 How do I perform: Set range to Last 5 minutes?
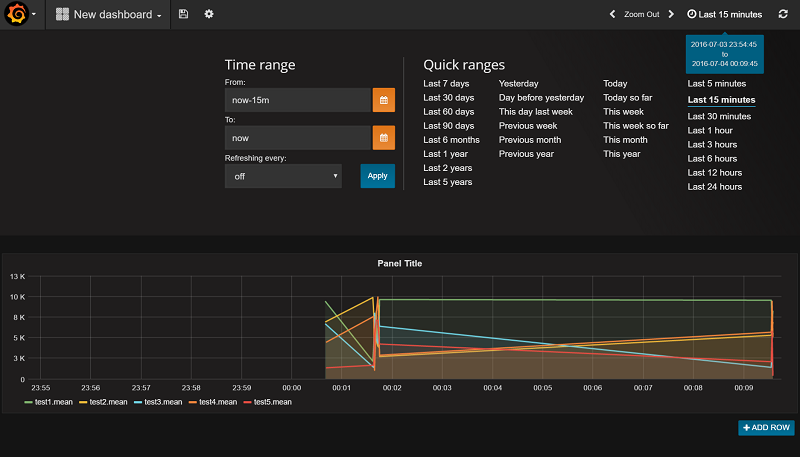716,84
